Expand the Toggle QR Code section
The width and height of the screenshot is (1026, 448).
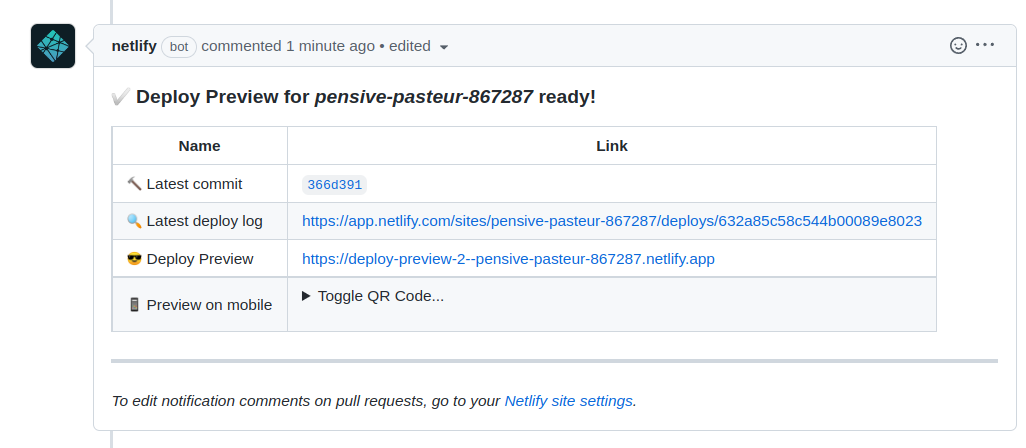pyautogui.click(x=373, y=296)
